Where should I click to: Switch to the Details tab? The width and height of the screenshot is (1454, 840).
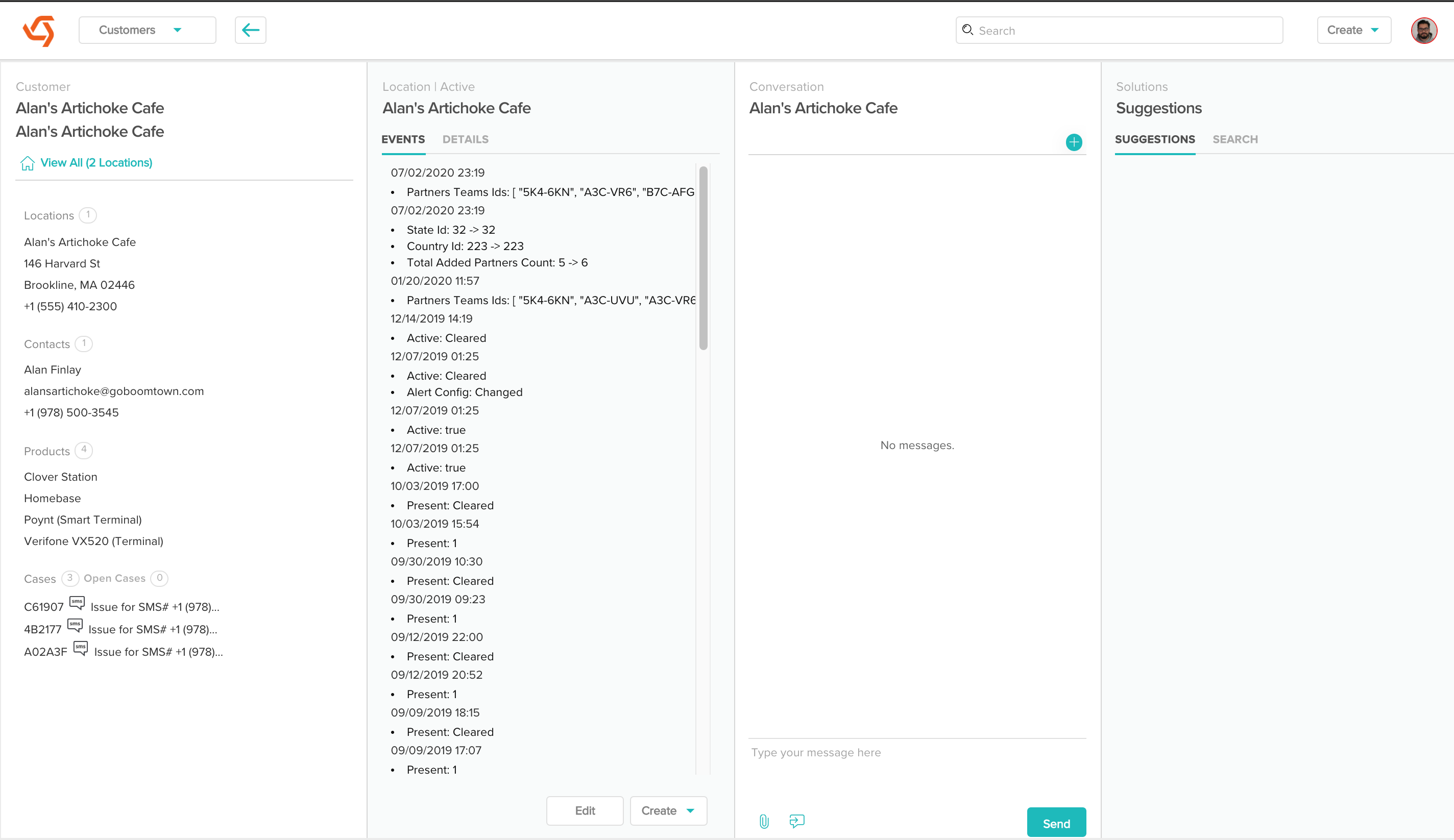point(465,139)
